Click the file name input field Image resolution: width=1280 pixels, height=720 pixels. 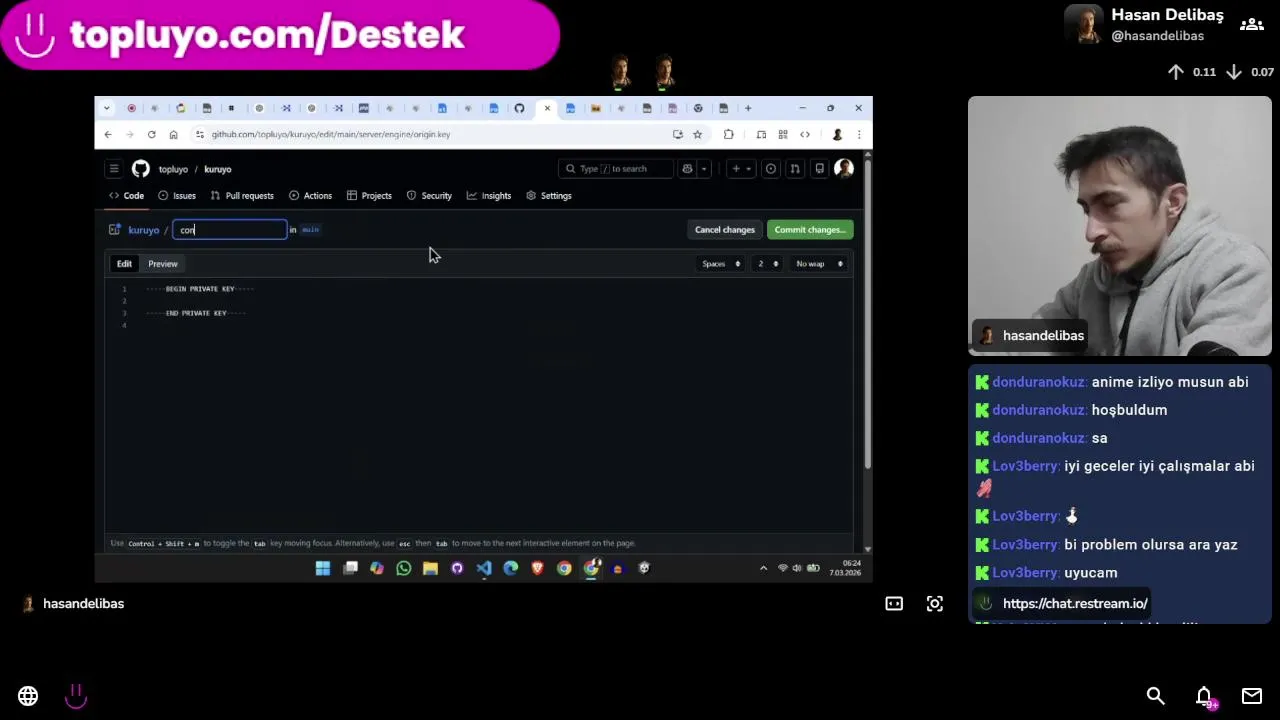click(x=230, y=230)
